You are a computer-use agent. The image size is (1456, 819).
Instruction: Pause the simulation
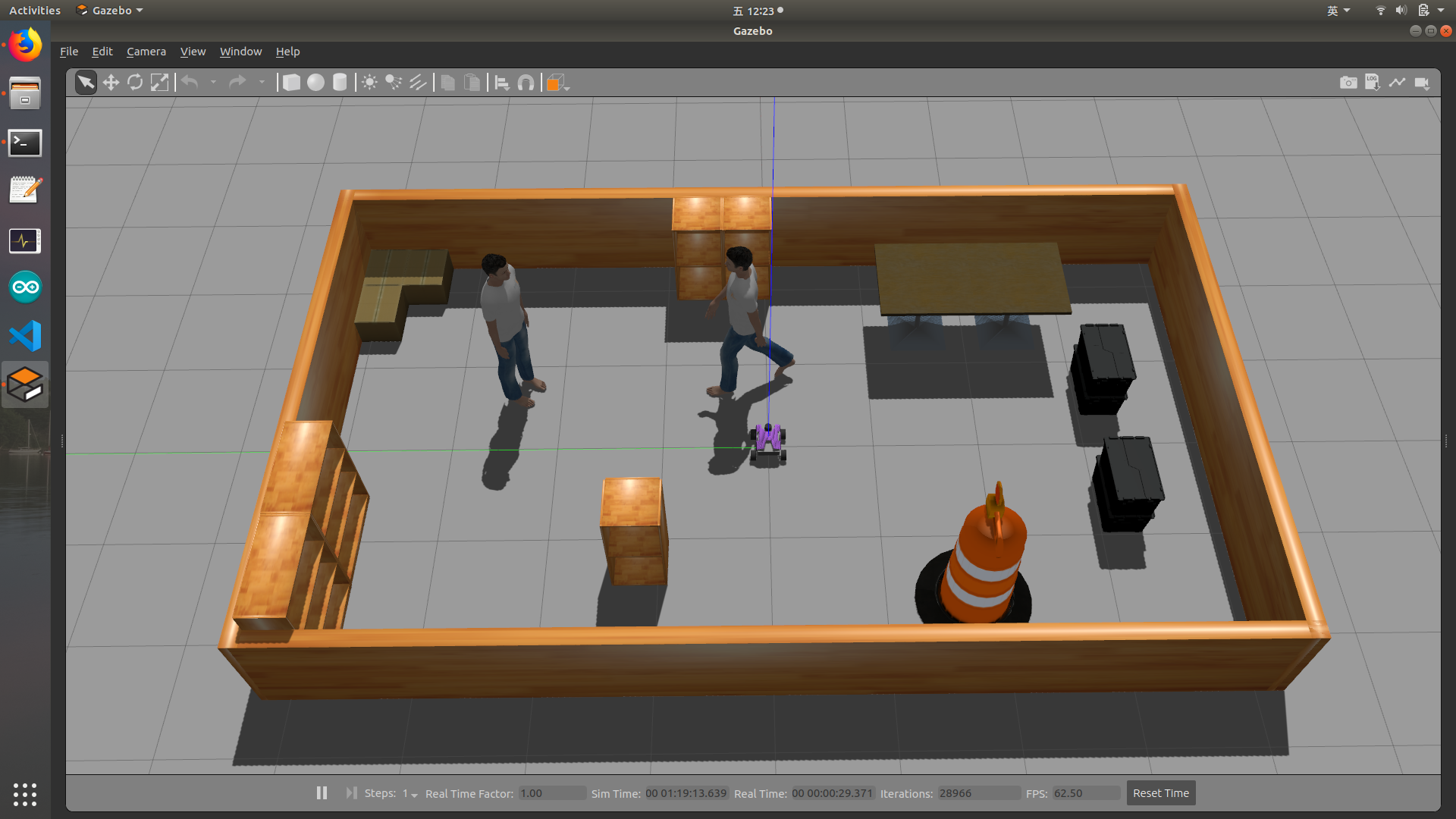pyautogui.click(x=322, y=792)
